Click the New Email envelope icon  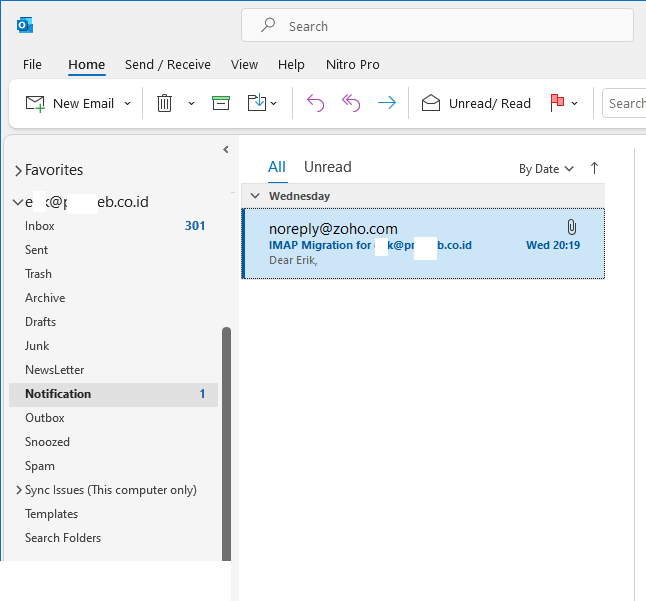click(x=35, y=103)
